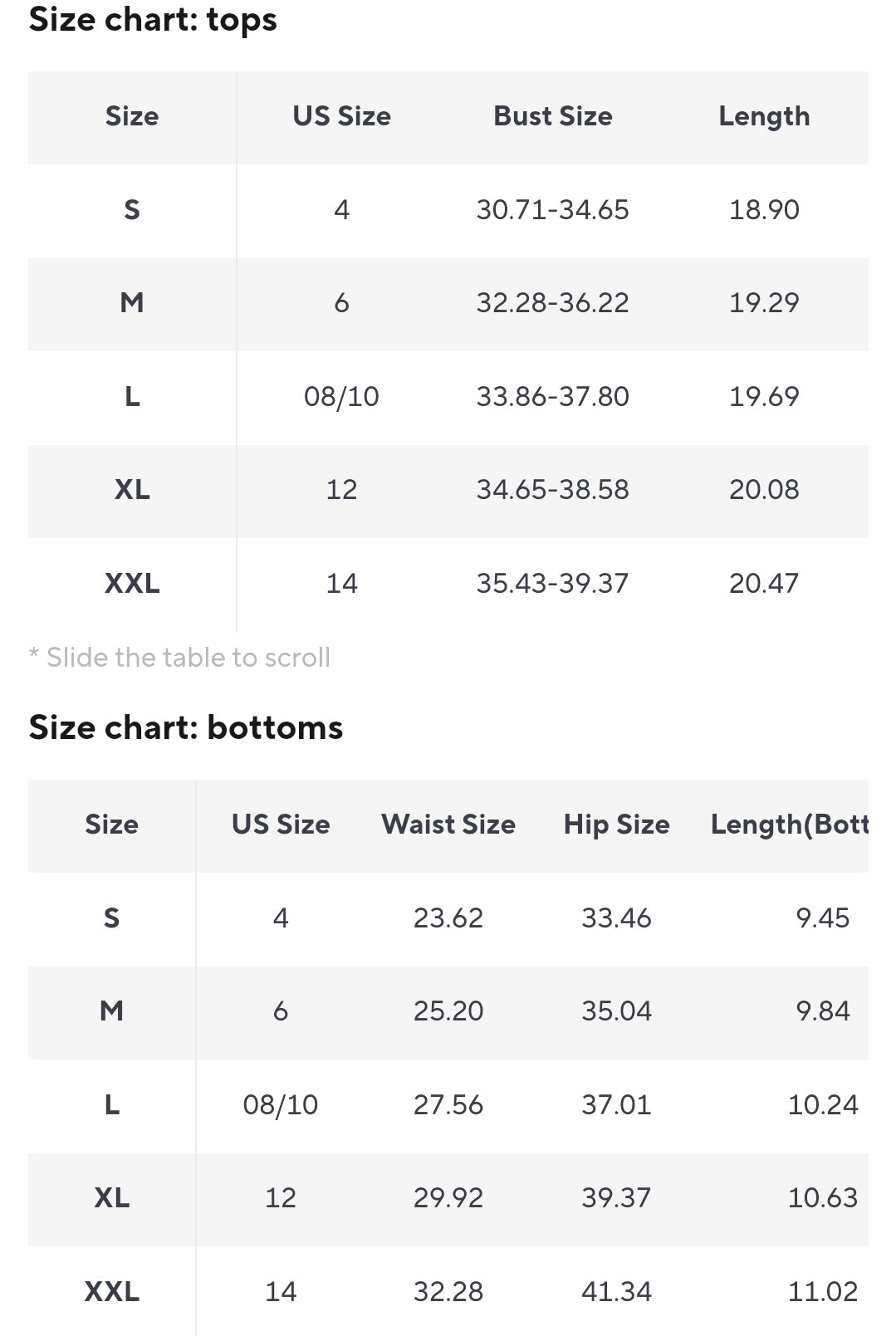The image size is (896, 1336).
Task: Select hip size 35.04 cell
Action: [616, 1011]
